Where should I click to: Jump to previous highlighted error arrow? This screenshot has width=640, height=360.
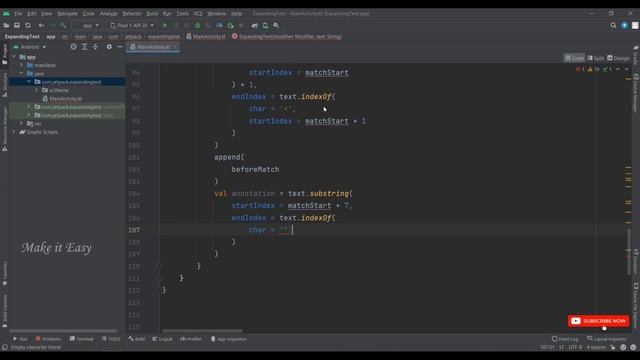click(618, 69)
